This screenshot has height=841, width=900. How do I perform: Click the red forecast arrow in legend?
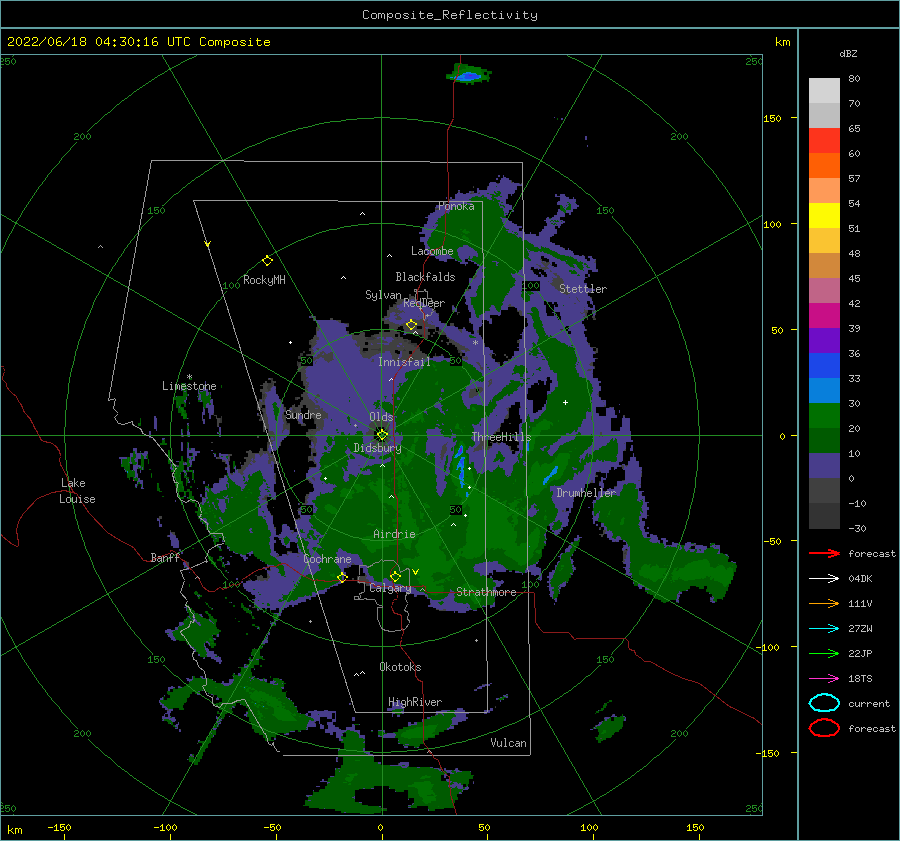824,553
